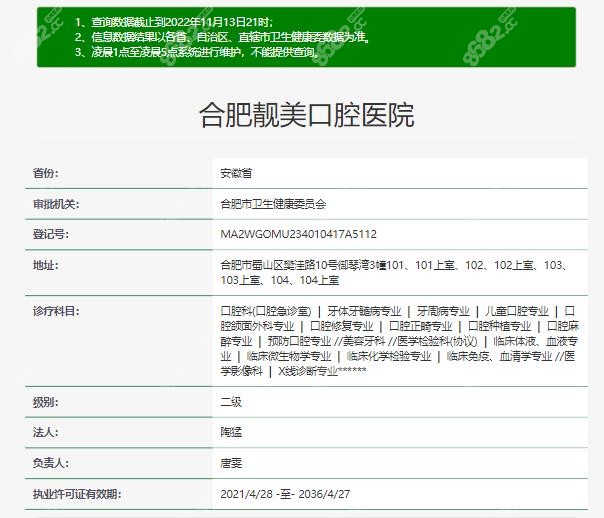
Task: Click the 法人 label
Action: (x=45, y=432)
